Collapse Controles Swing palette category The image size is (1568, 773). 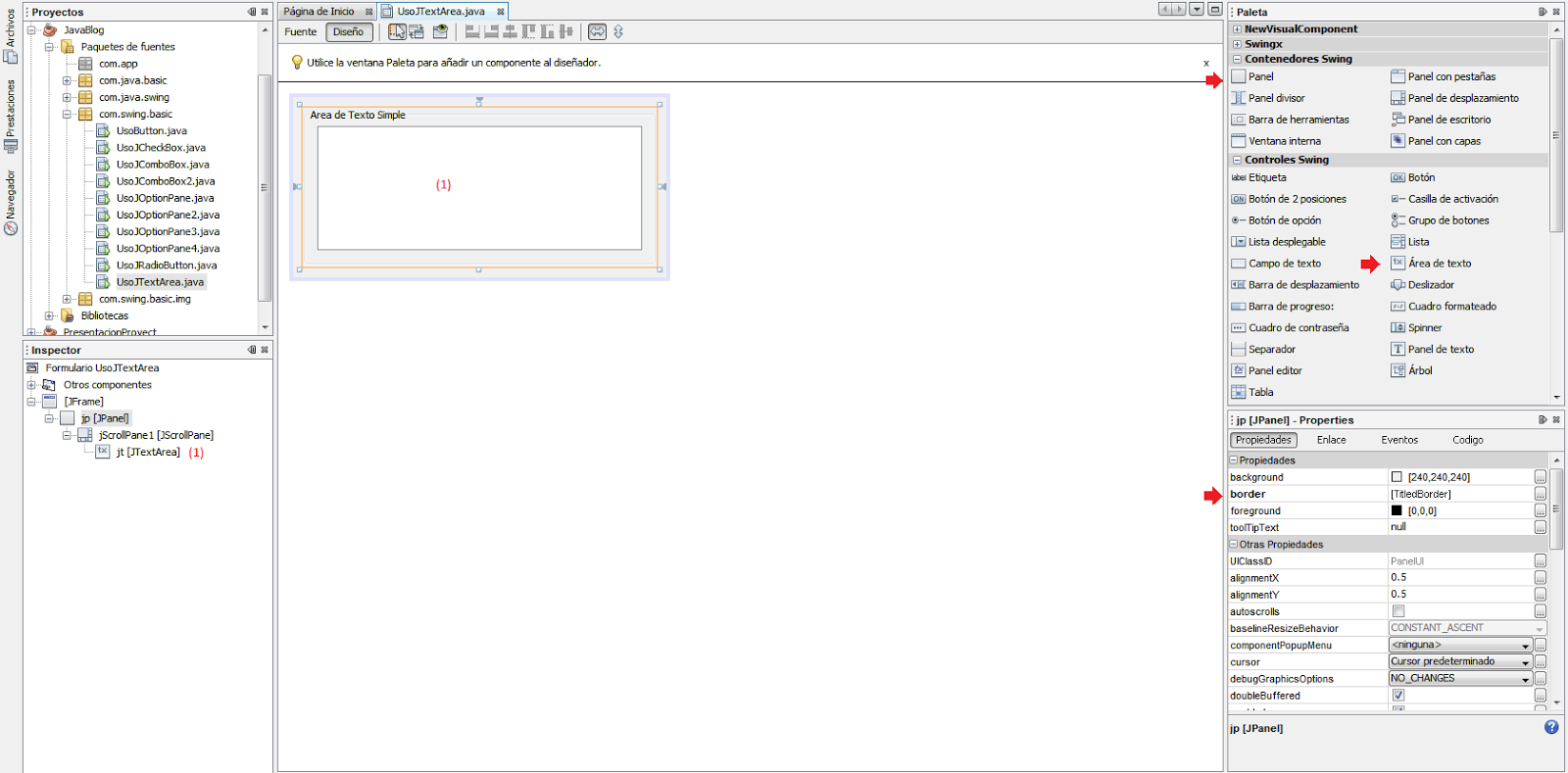[x=1237, y=160]
